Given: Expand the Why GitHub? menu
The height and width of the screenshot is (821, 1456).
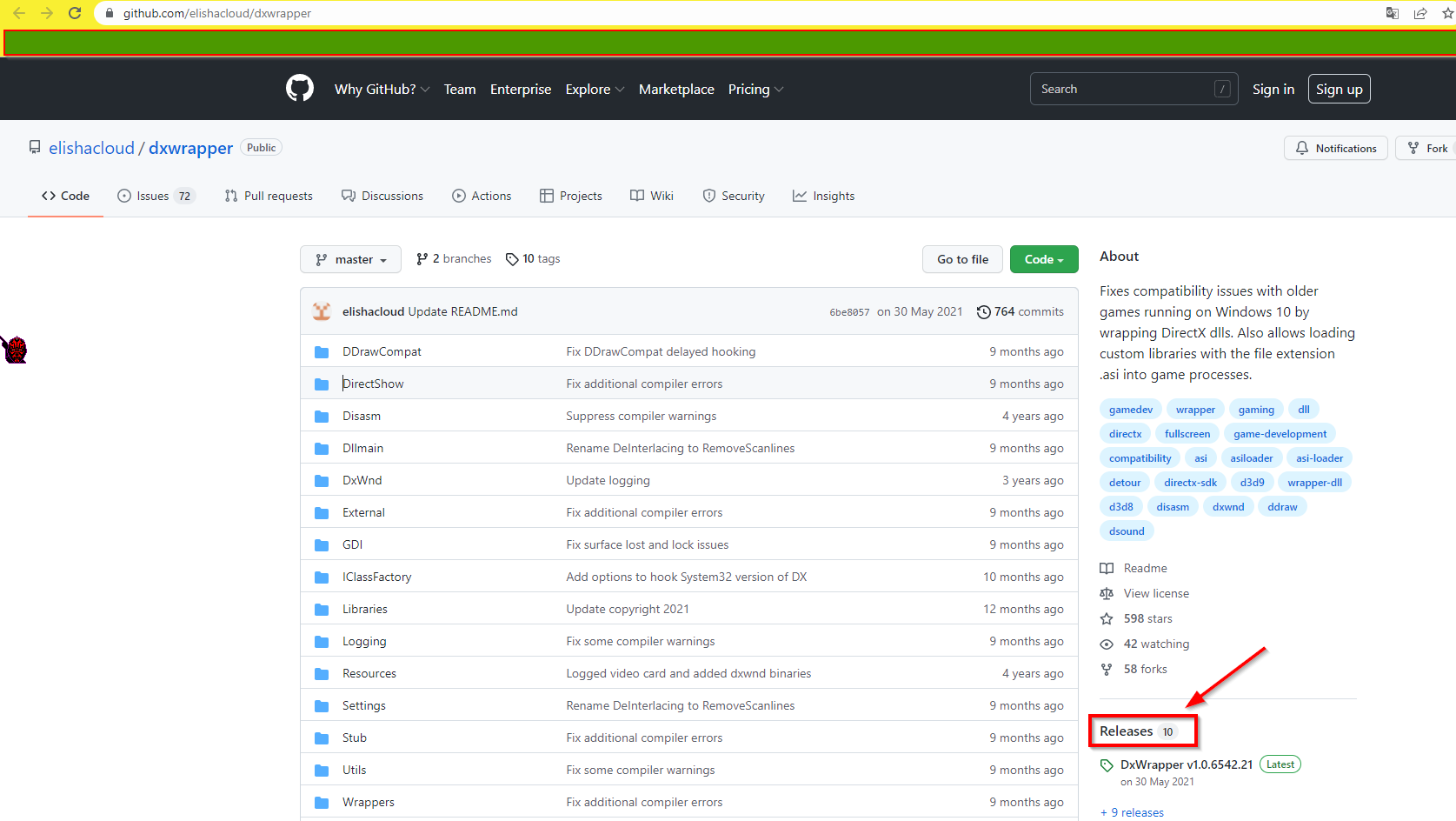Looking at the screenshot, I should coord(382,90).
